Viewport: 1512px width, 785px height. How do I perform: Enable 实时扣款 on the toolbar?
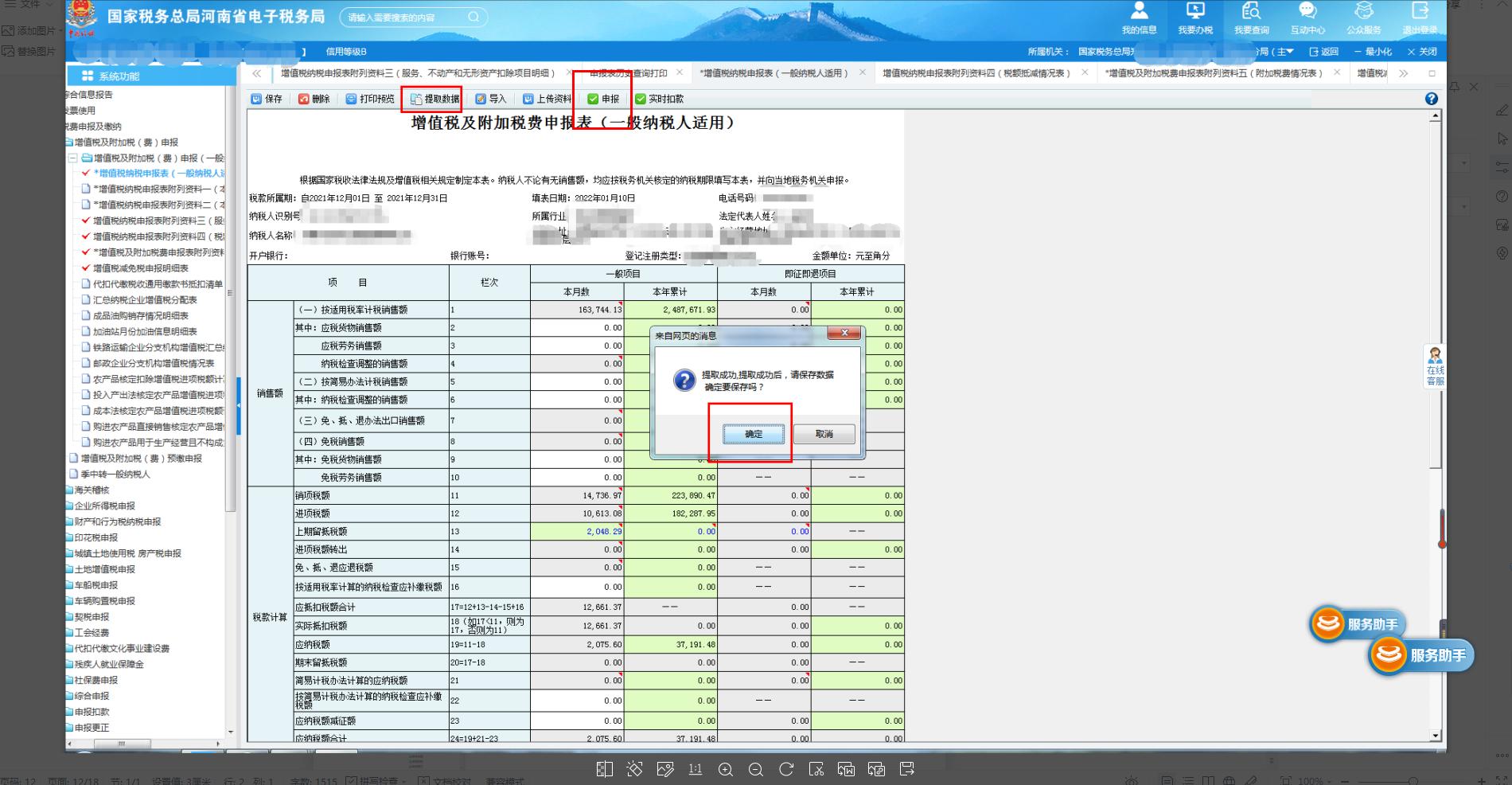[662, 99]
